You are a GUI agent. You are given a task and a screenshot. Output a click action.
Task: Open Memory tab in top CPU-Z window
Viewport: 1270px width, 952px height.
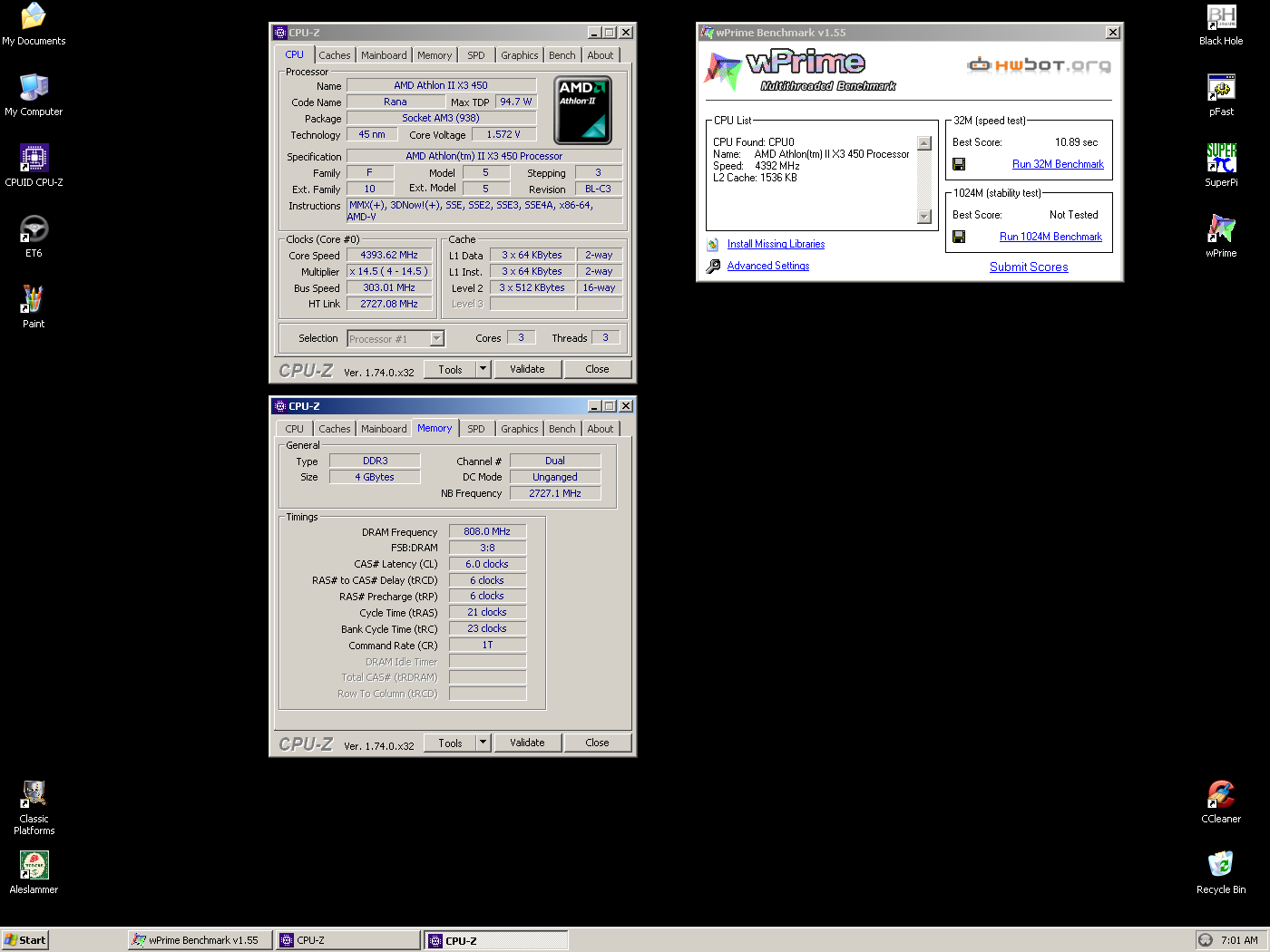[435, 55]
